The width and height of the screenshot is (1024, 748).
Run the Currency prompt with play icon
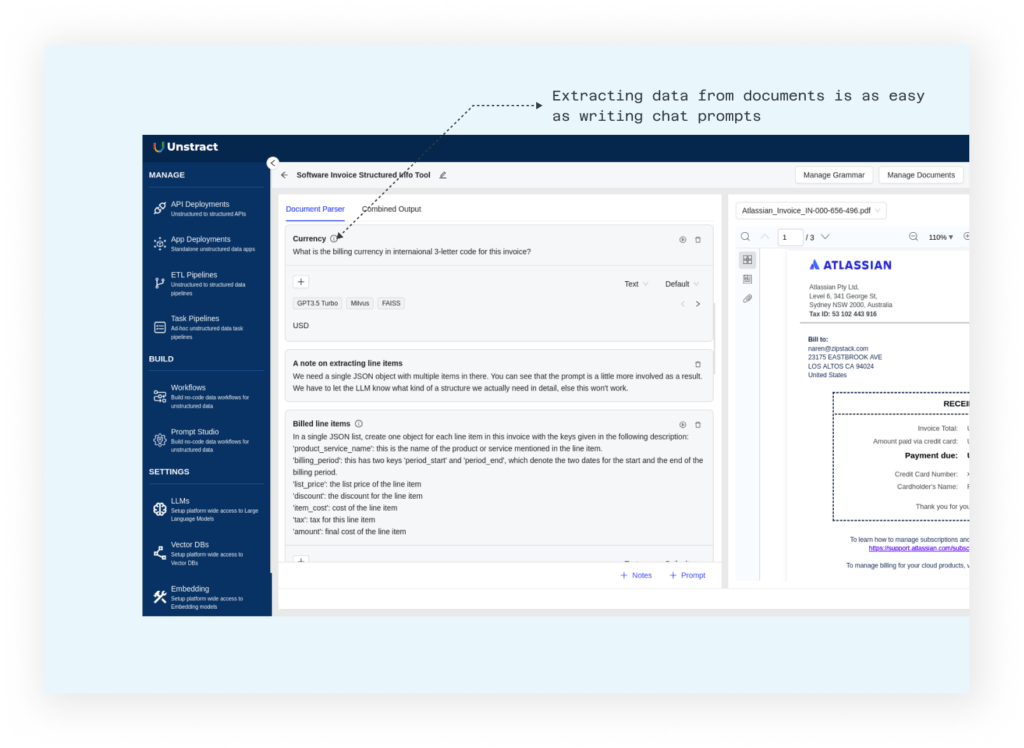click(683, 239)
